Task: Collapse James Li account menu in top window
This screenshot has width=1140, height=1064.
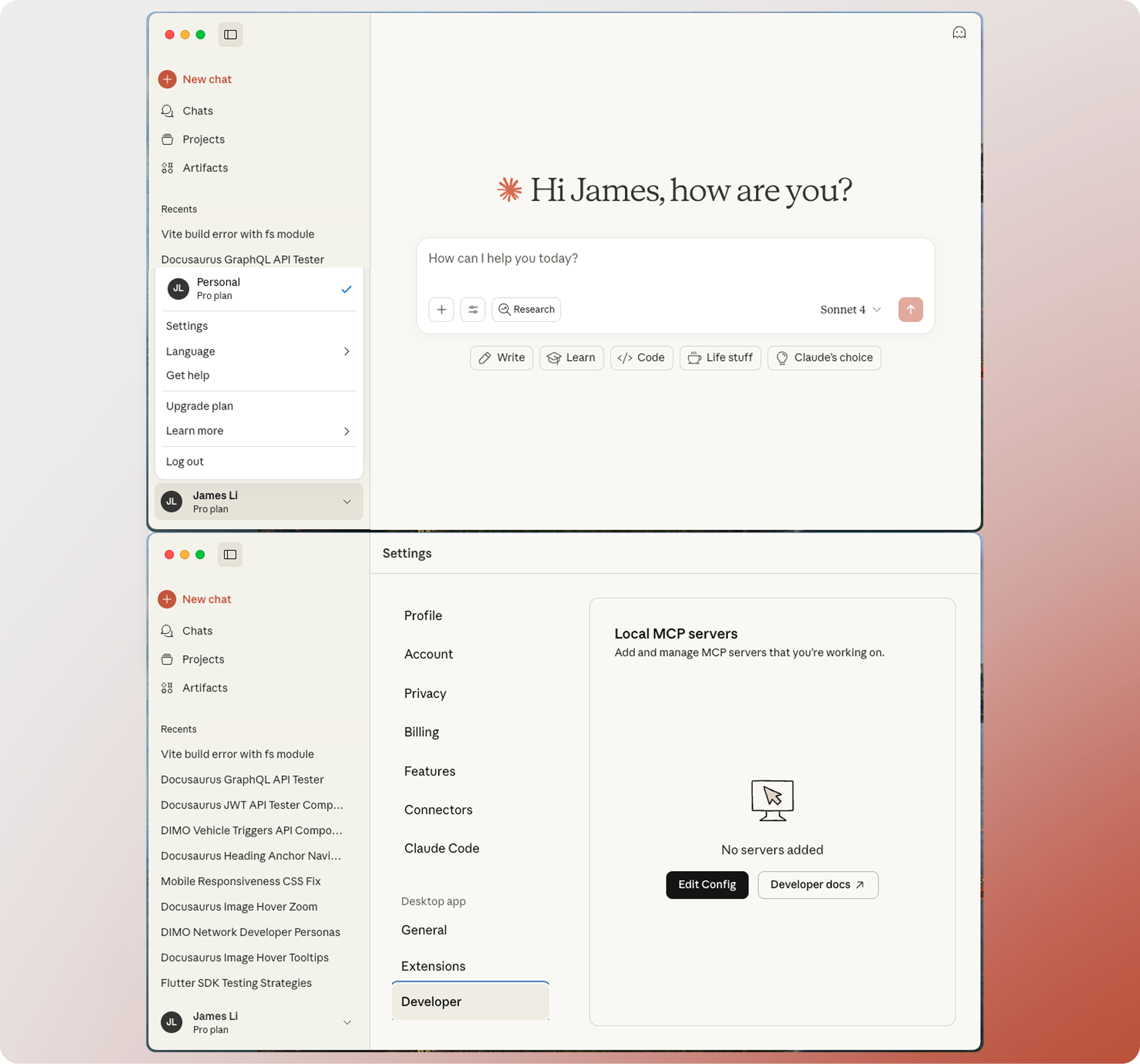Action: pos(259,502)
